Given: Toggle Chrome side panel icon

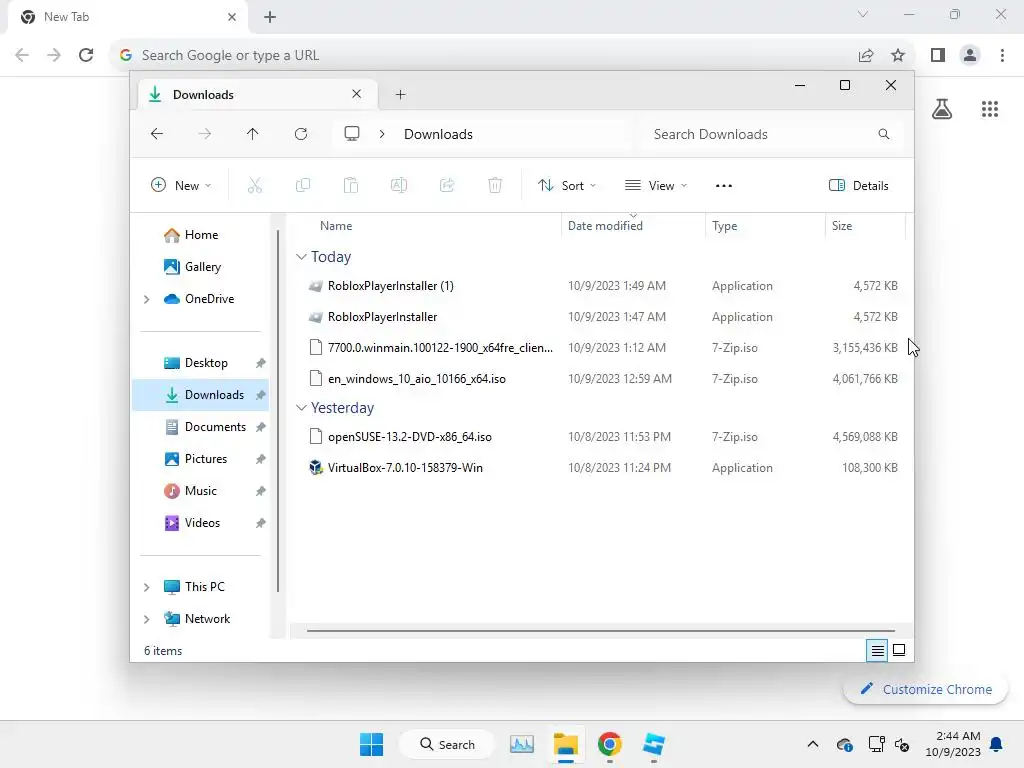Looking at the screenshot, I should (x=938, y=56).
